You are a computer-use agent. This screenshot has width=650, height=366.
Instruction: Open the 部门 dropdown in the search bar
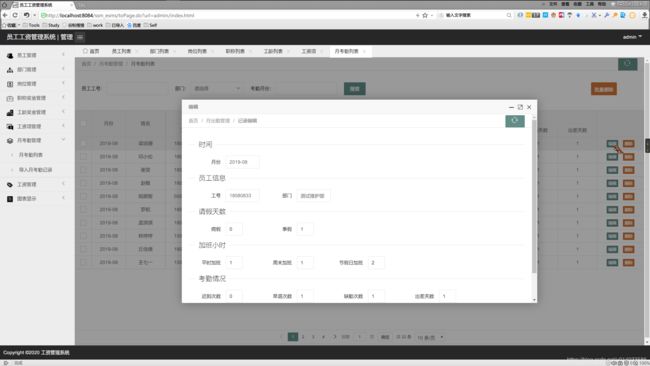[216, 89]
